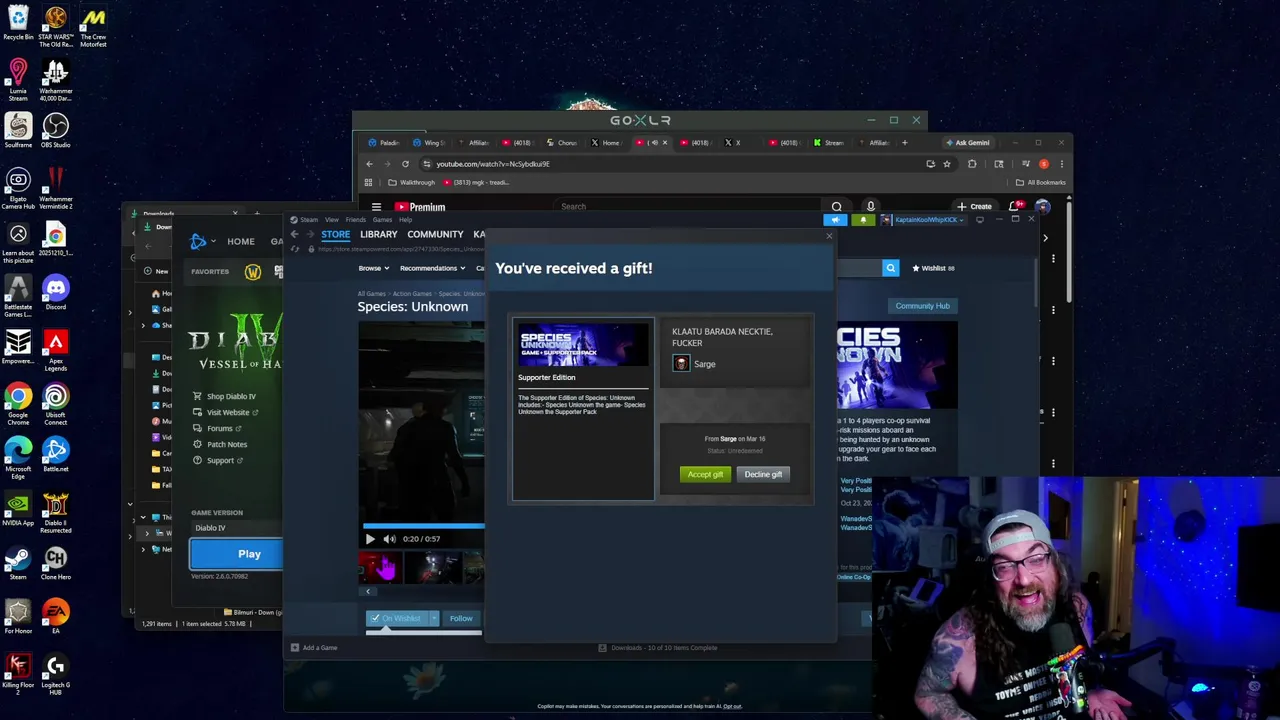This screenshot has height=720, width=1280.
Task: Open the Steam COMMUNITY tab
Action: [435, 234]
